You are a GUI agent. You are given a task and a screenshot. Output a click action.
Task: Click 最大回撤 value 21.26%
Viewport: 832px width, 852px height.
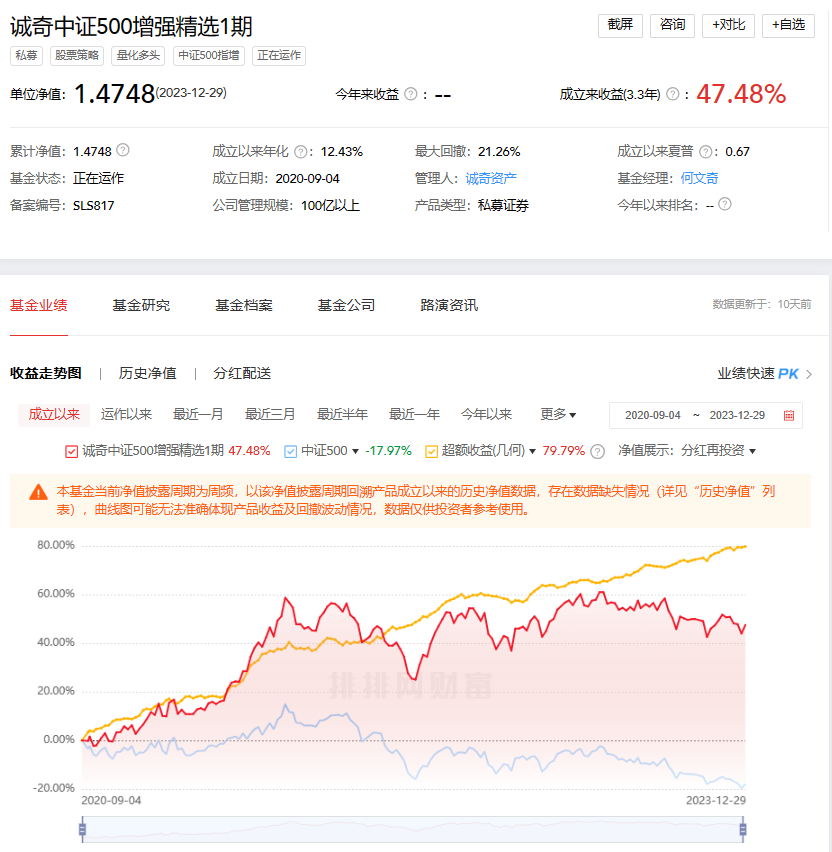click(x=499, y=152)
